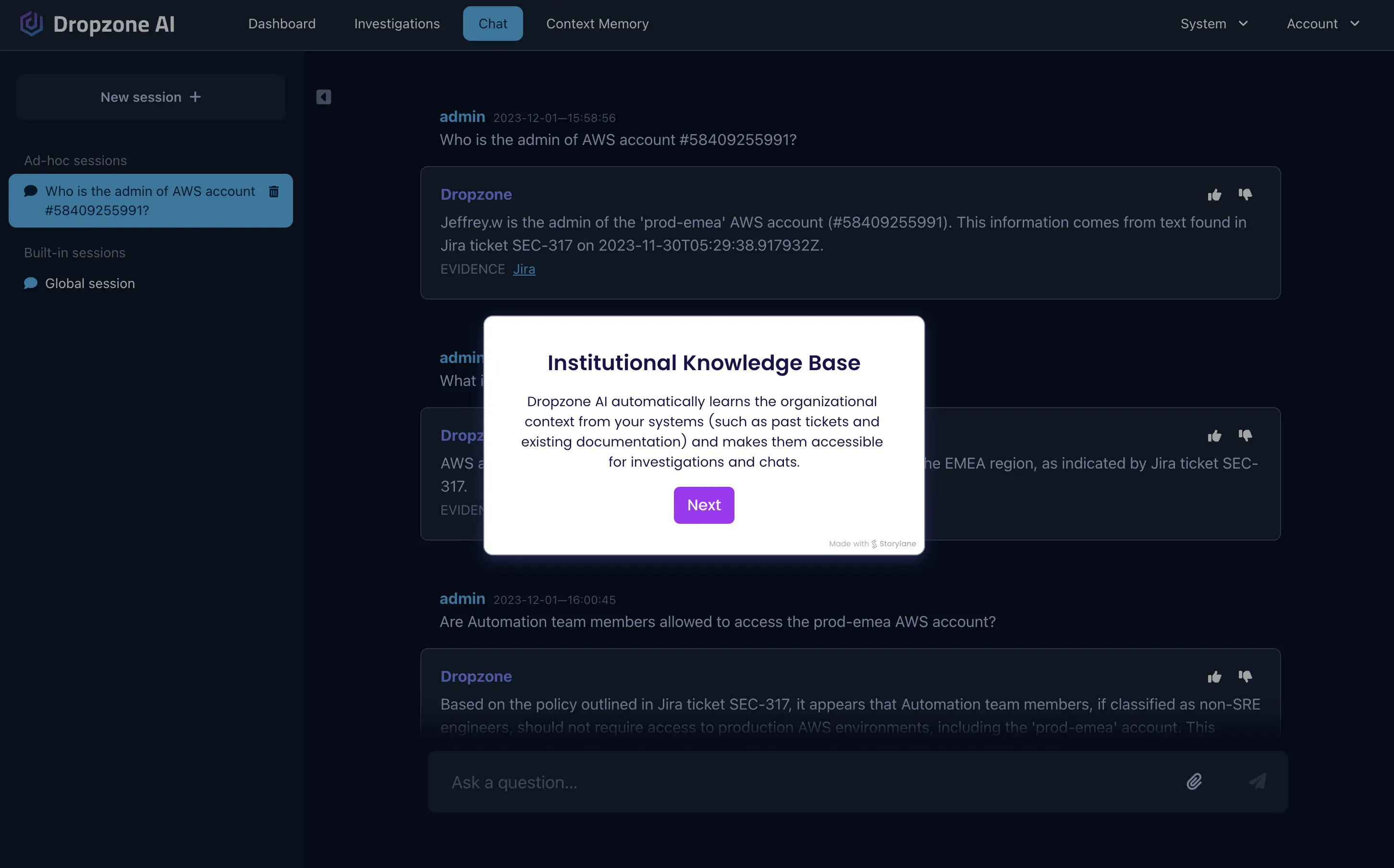Click timestamp 2023-12-01—15:58:56

(554, 118)
